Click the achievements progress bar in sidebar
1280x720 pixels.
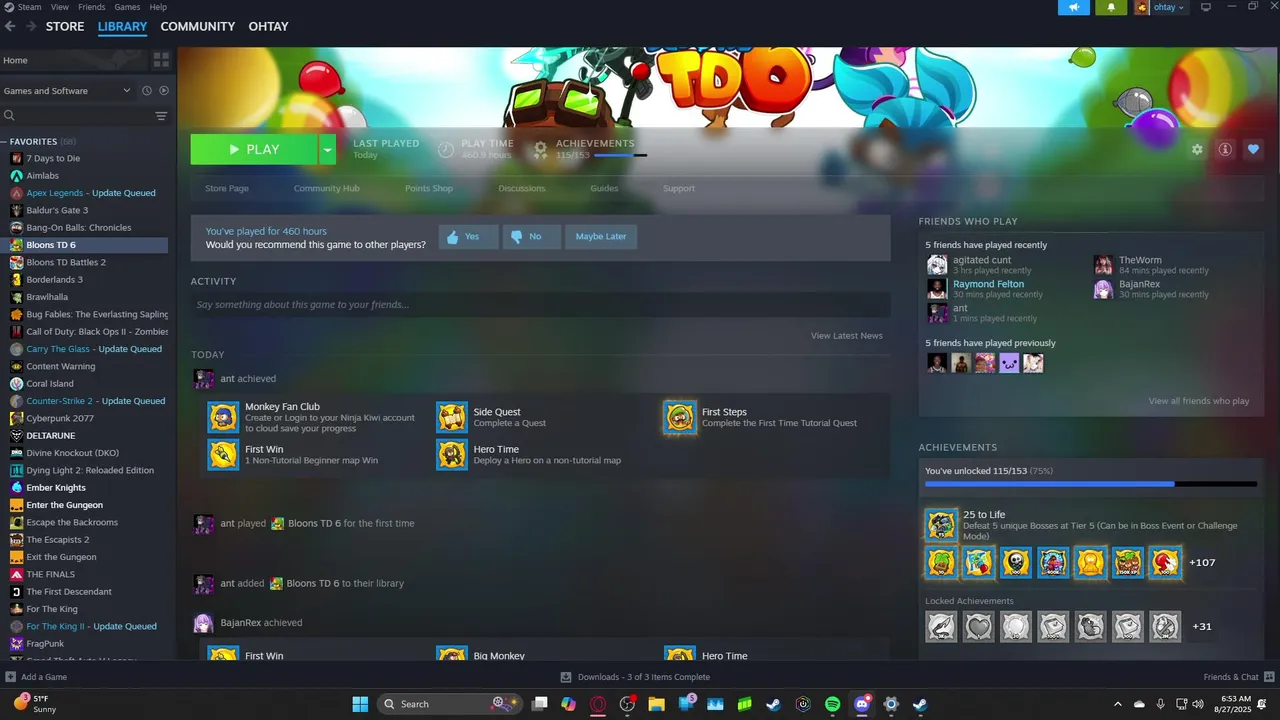1091,484
